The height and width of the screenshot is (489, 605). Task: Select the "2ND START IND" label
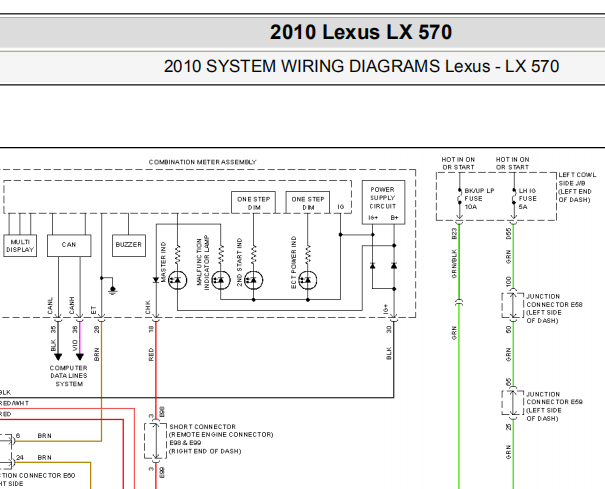pyautogui.click(x=239, y=262)
